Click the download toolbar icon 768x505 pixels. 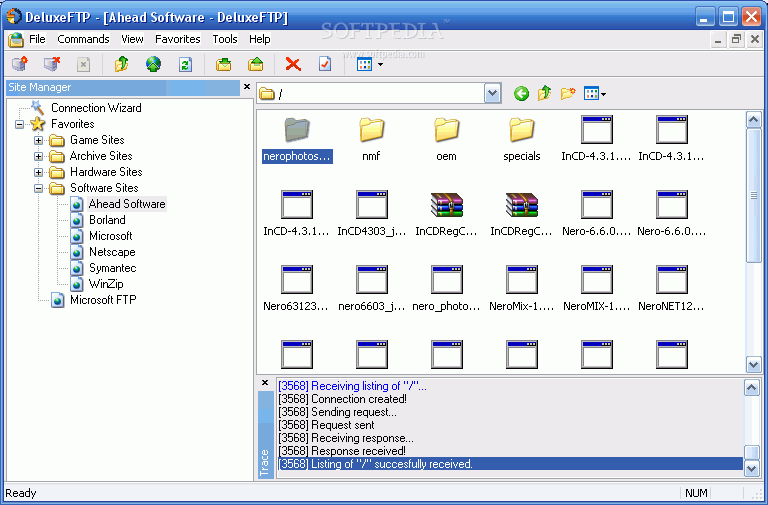(224, 64)
